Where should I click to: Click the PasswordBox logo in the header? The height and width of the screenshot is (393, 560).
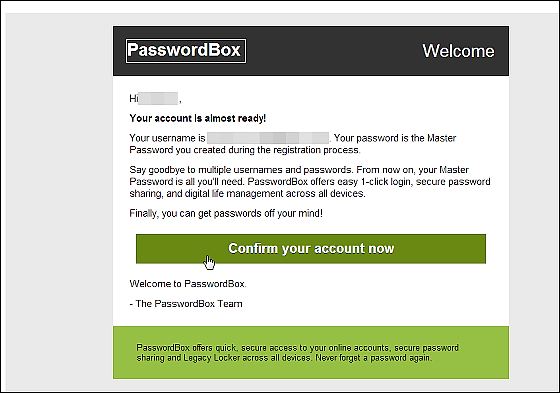(186, 51)
